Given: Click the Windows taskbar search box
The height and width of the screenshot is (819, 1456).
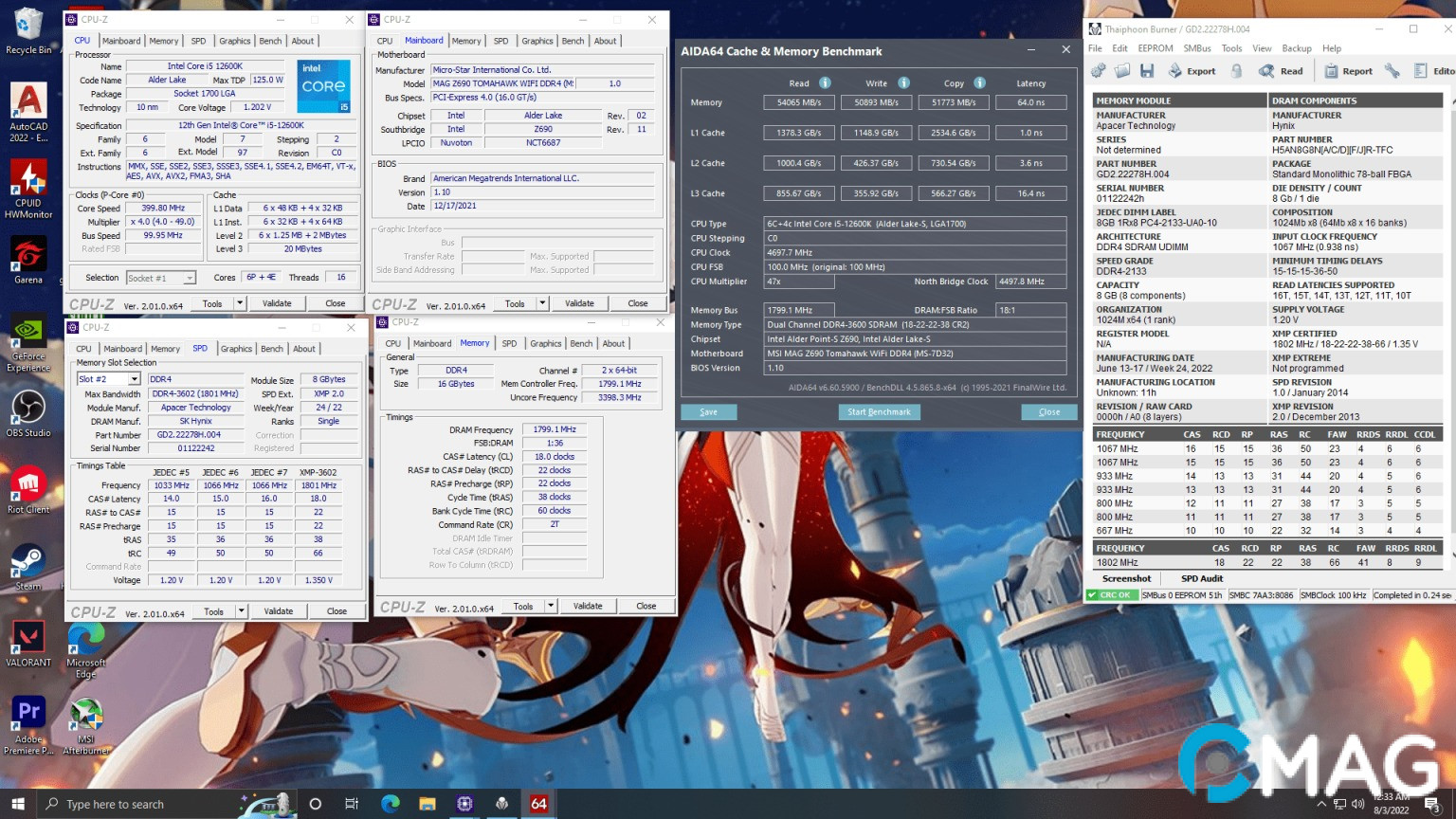Looking at the screenshot, I should tap(115, 804).
